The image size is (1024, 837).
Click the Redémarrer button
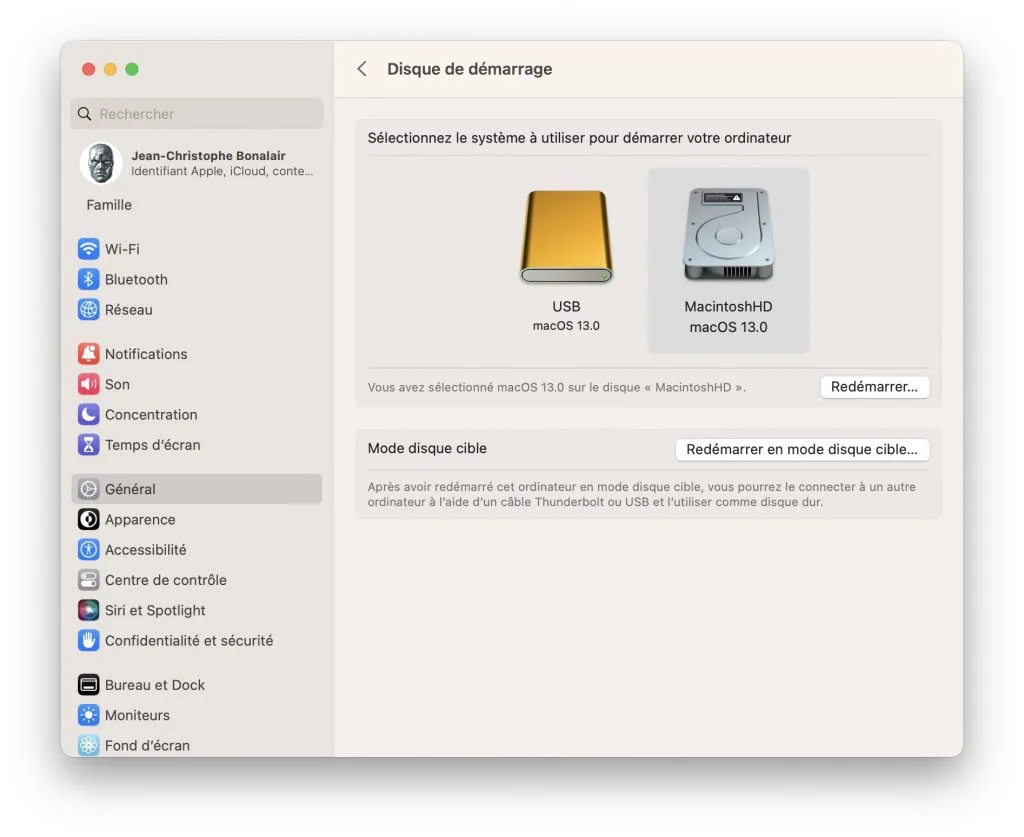tap(874, 386)
